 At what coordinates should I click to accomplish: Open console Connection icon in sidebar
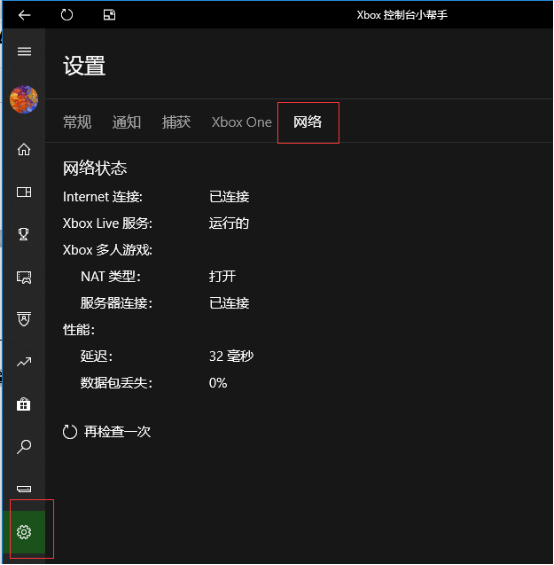point(24,489)
